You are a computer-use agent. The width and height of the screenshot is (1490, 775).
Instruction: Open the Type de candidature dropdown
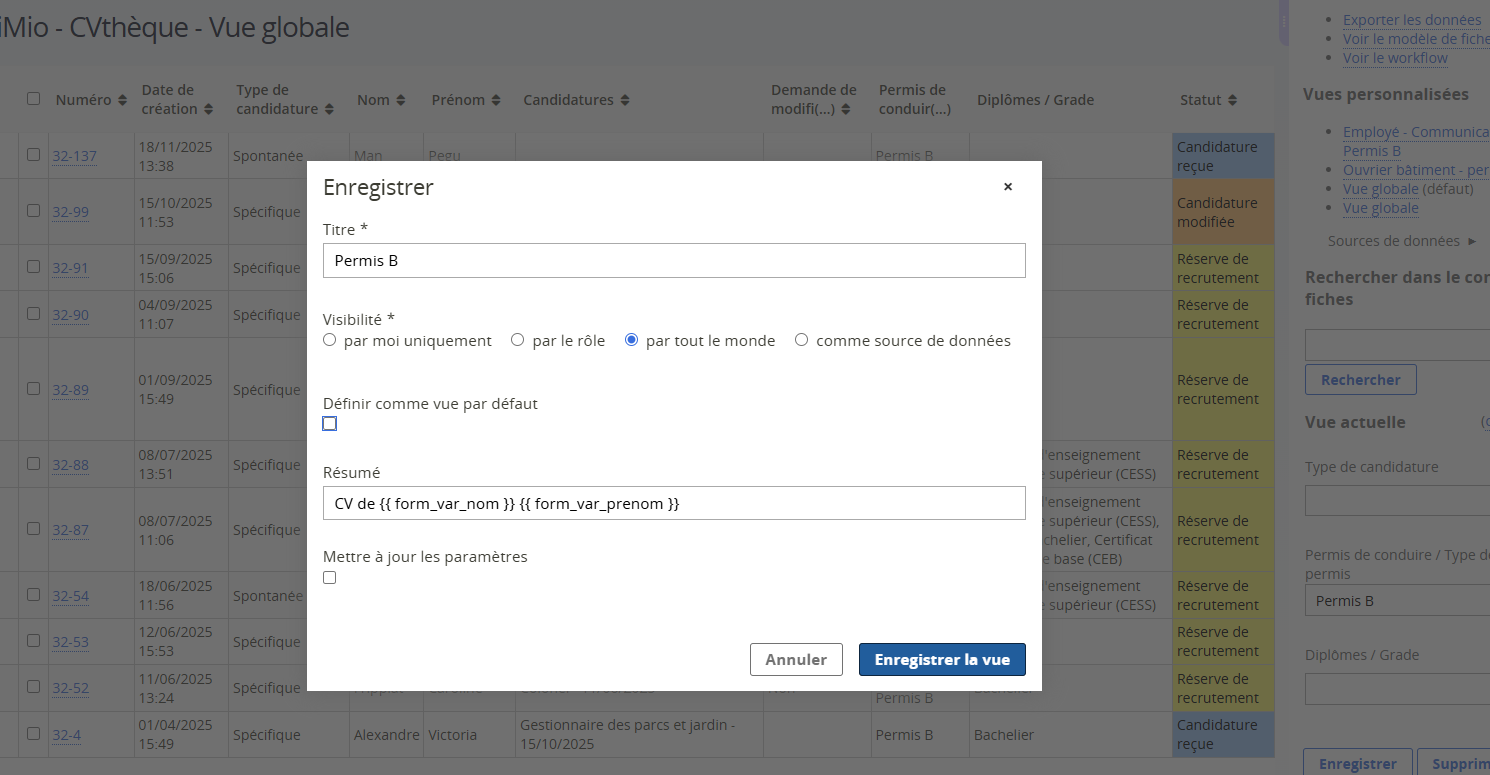click(1400, 500)
